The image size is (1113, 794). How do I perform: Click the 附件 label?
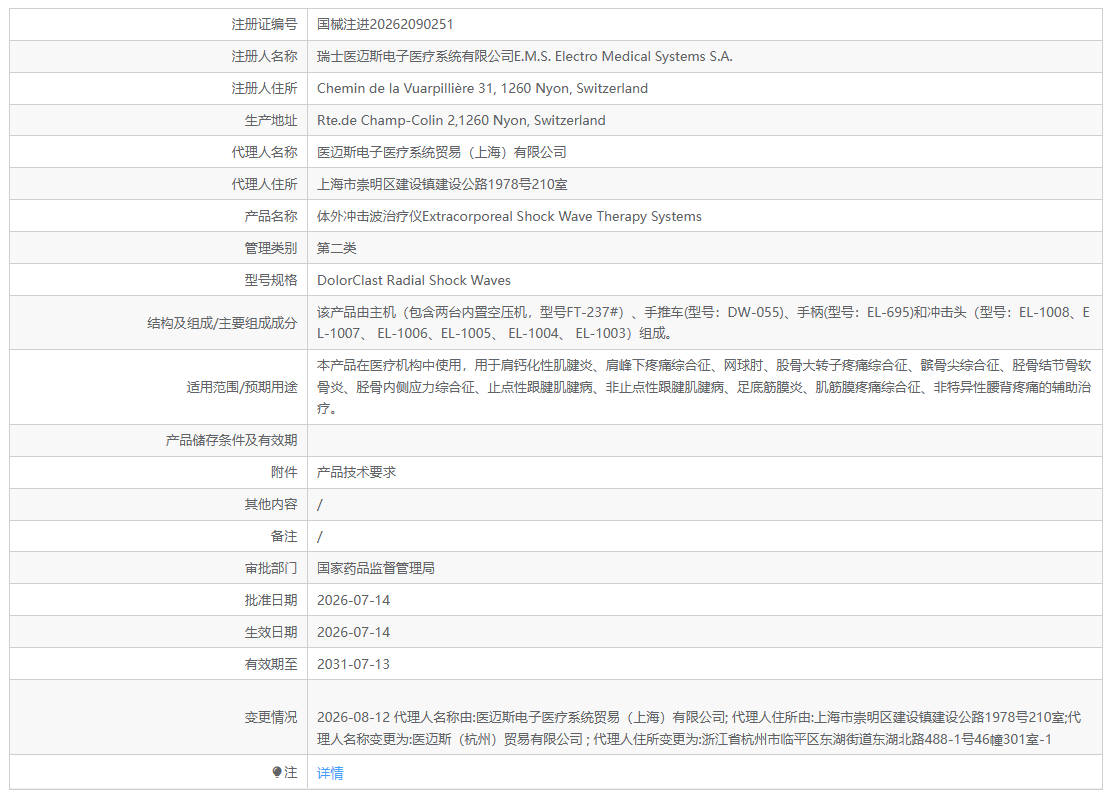click(x=284, y=472)
